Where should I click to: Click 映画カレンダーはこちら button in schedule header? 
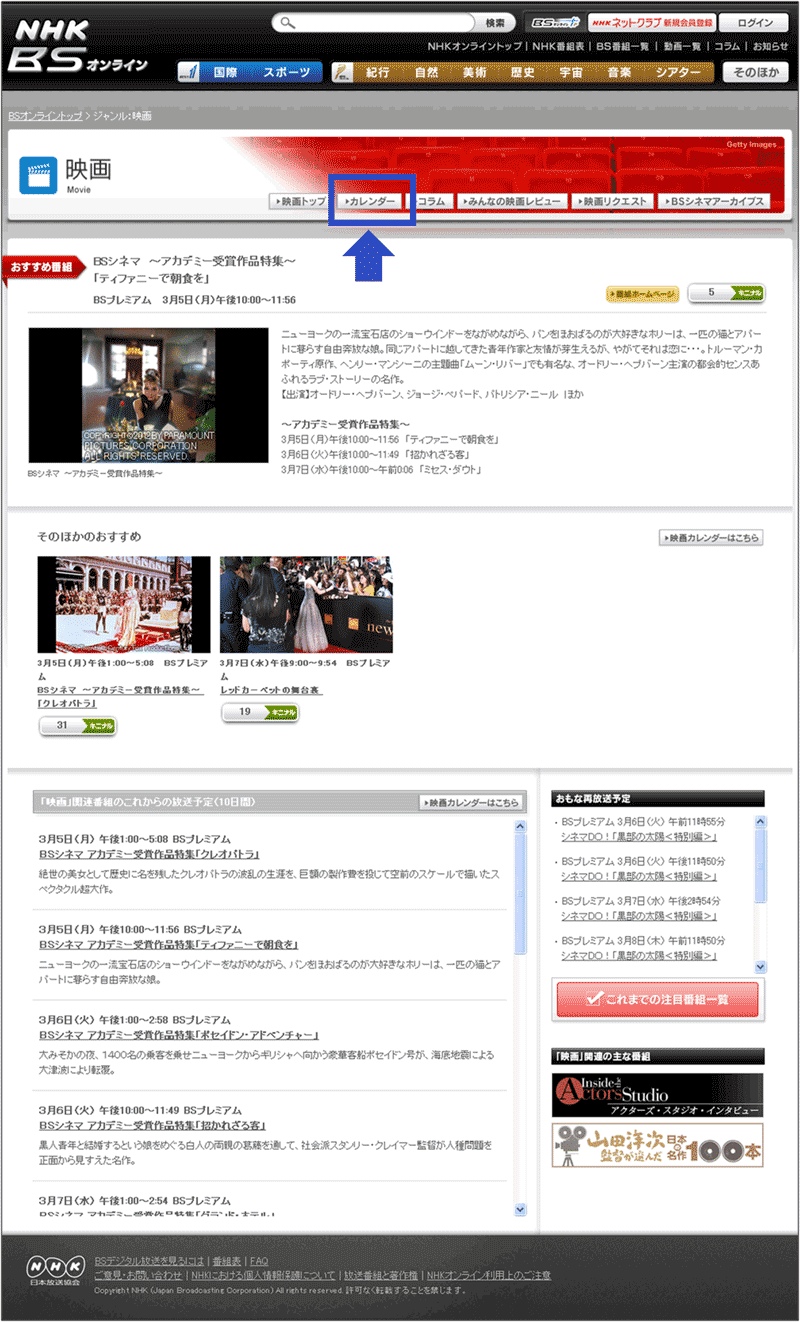click(471, 802)
